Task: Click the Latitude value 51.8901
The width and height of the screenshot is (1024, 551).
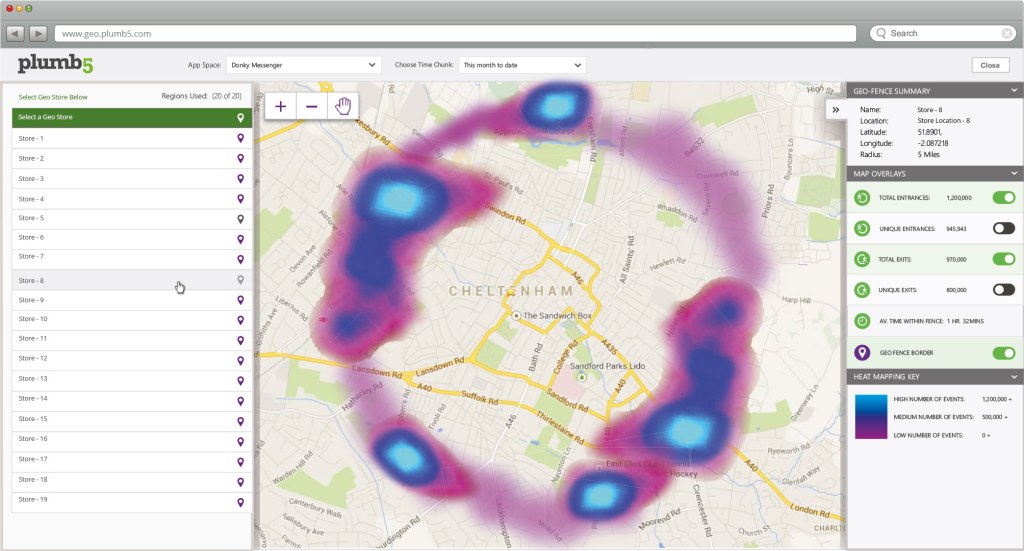Action: 929,132
